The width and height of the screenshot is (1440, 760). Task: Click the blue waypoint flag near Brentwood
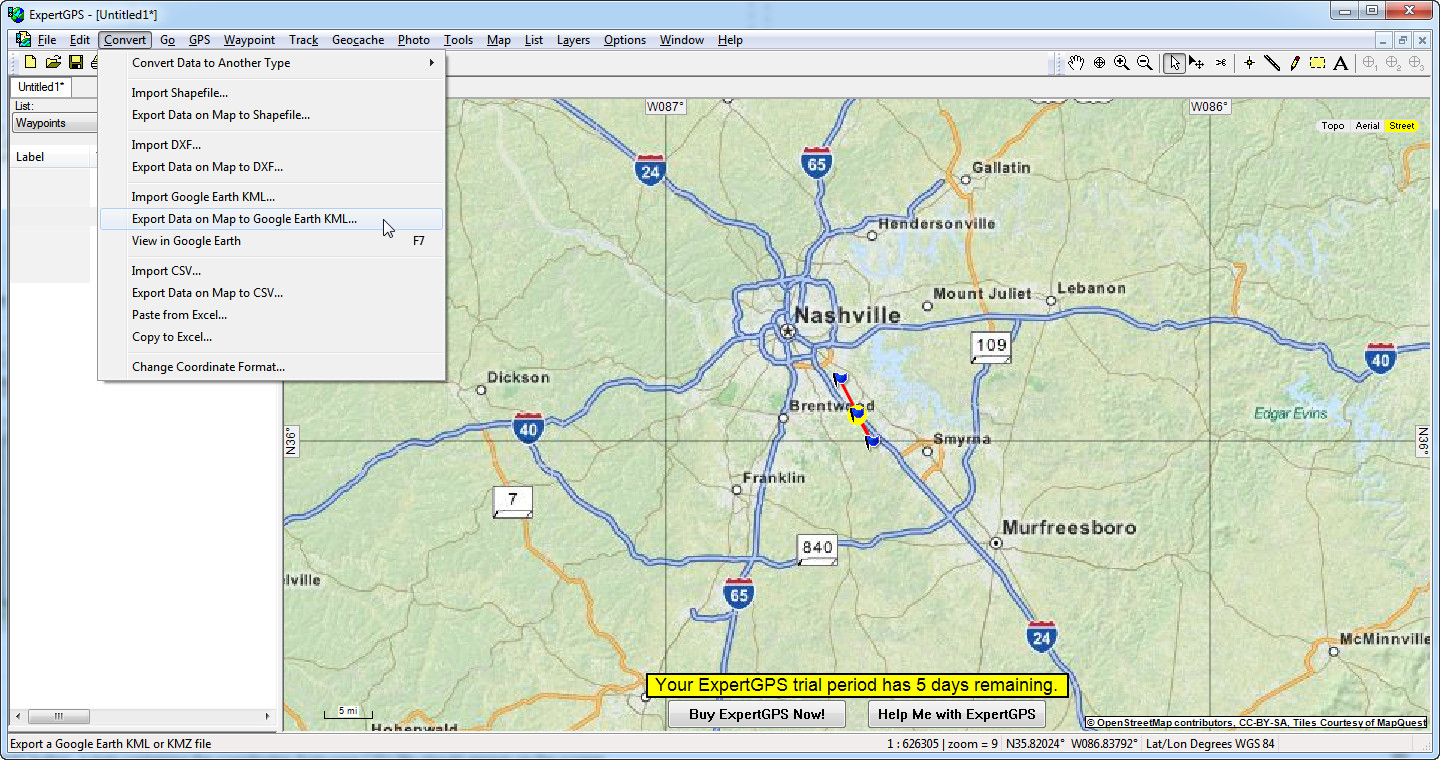(x=840, y=378)
